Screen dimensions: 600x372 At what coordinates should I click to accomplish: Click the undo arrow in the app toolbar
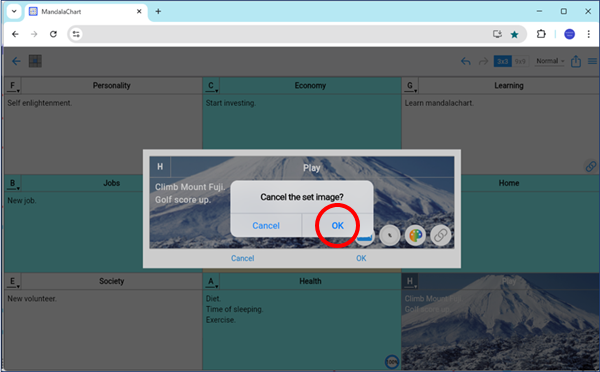click(465, 61)
